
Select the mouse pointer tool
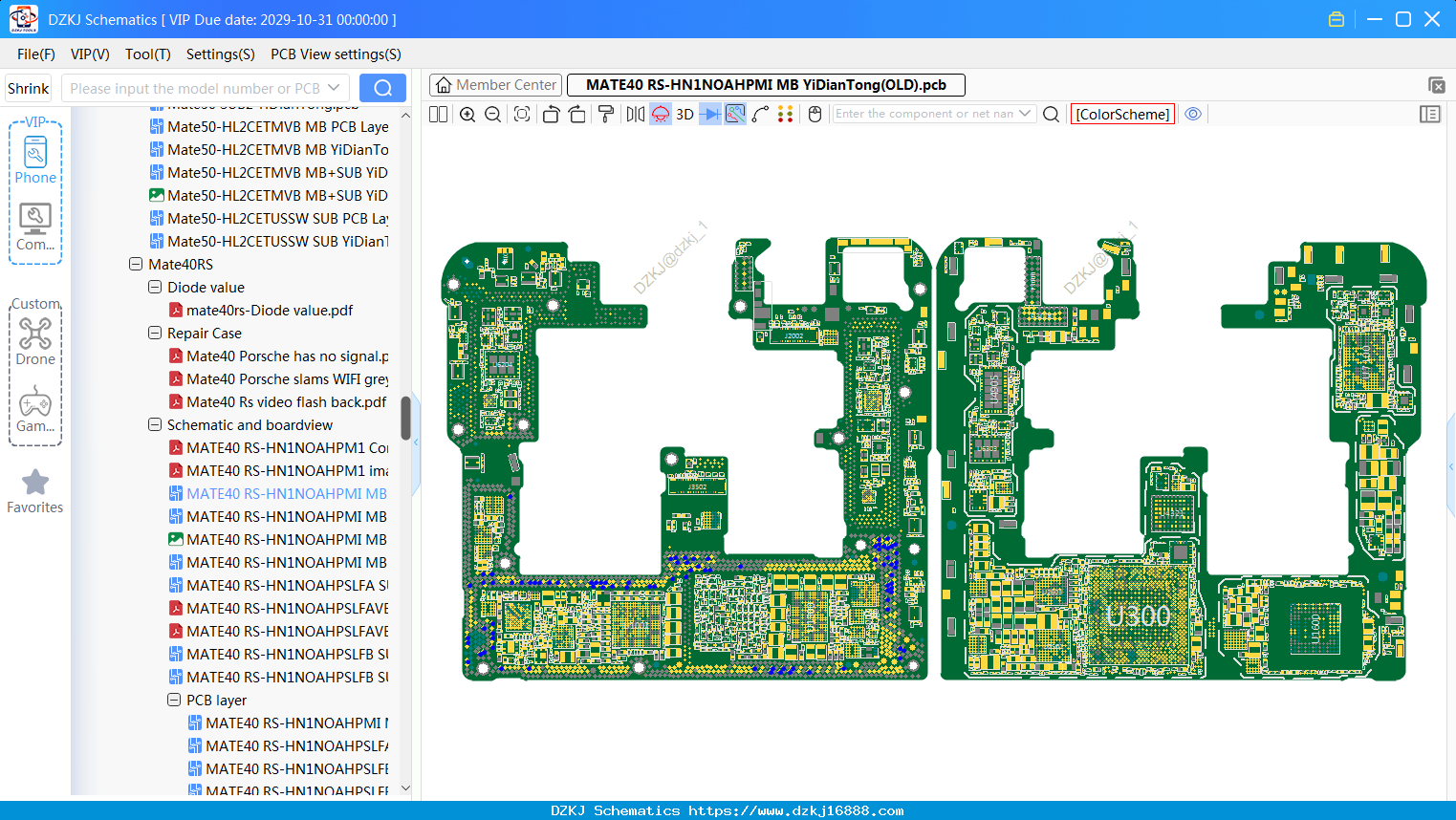815,114
